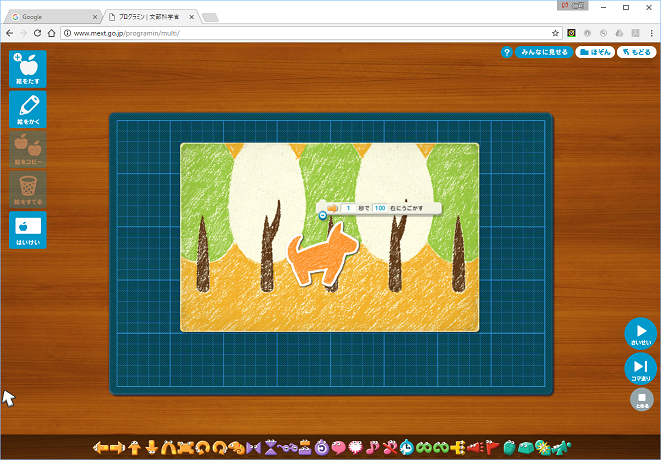Pick the orange up-arrow move block
This screenshot has width=661, height=460.
[x=134, y=447]
